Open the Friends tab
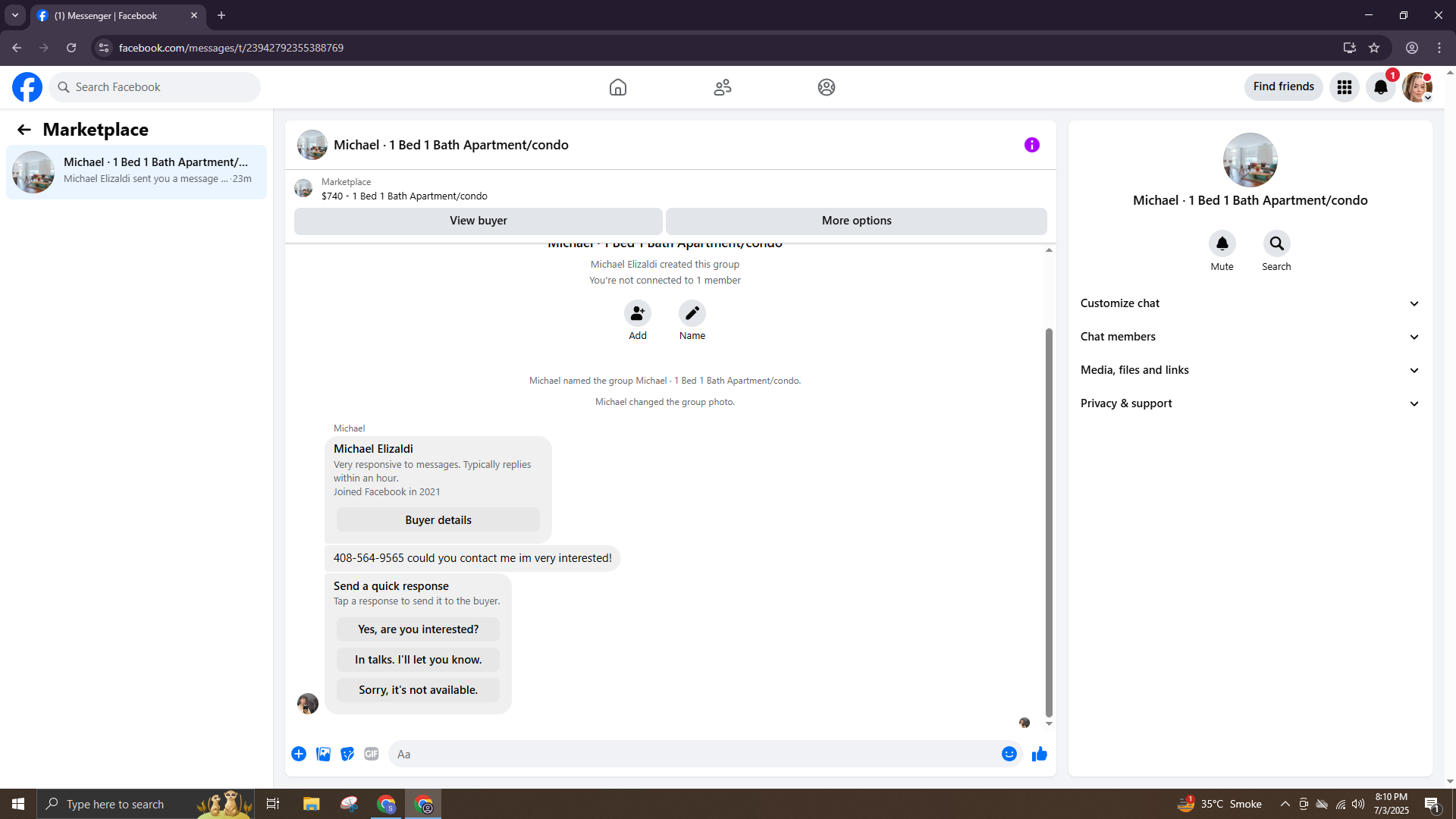This screenshot has width=1456, height=819. pyautogui.click(x=722, y=87)
